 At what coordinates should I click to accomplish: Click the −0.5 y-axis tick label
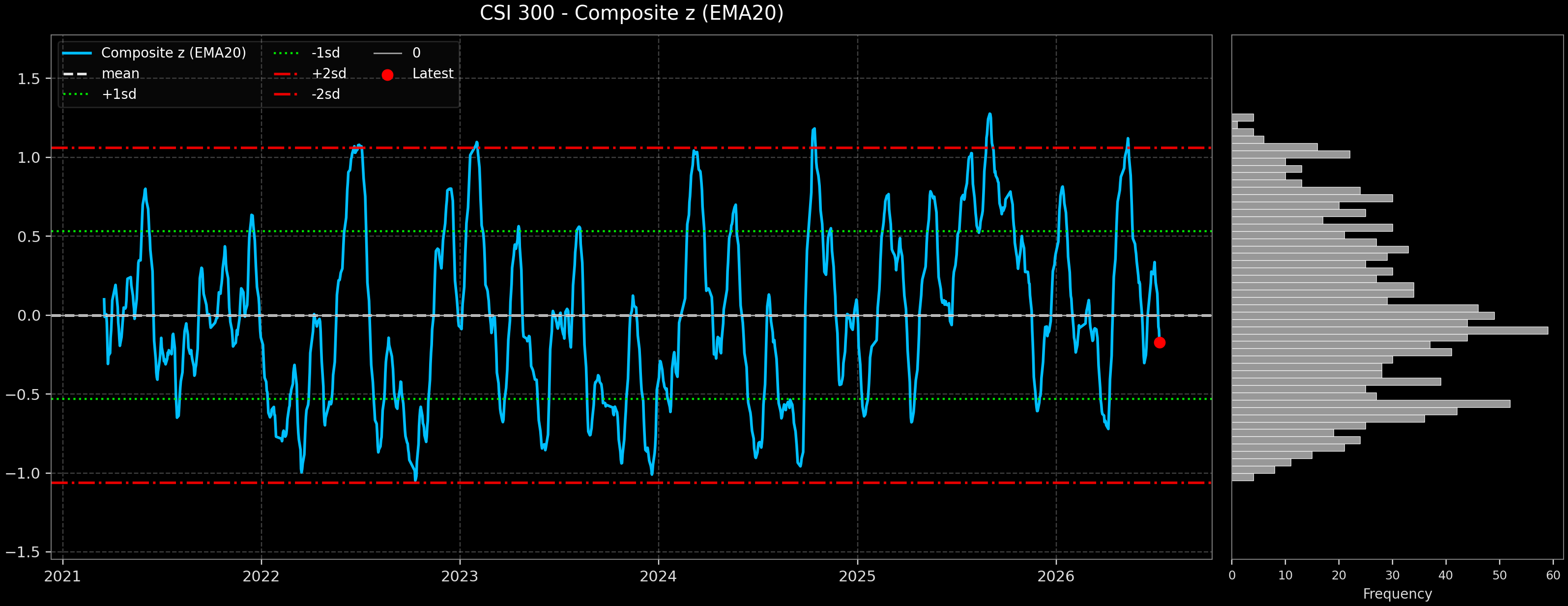coord(23,394)
